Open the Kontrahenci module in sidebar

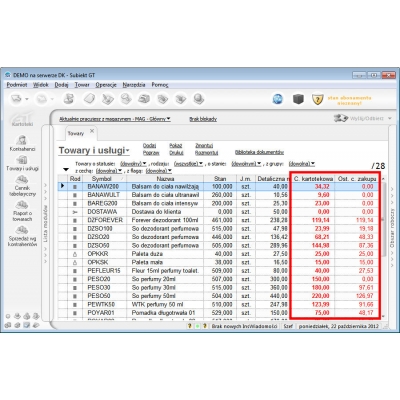(22, 143)
